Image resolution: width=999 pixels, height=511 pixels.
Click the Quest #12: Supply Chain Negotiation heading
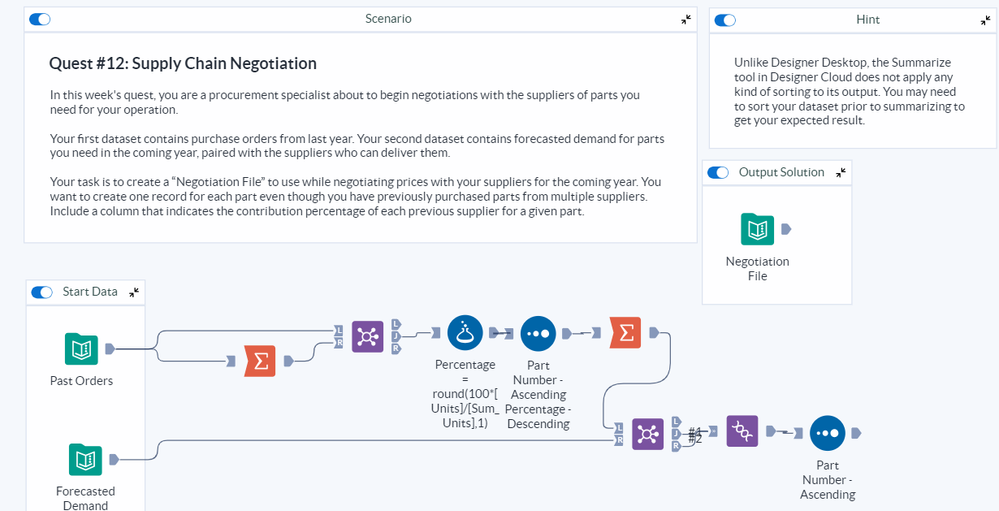(x=183, y=63)
